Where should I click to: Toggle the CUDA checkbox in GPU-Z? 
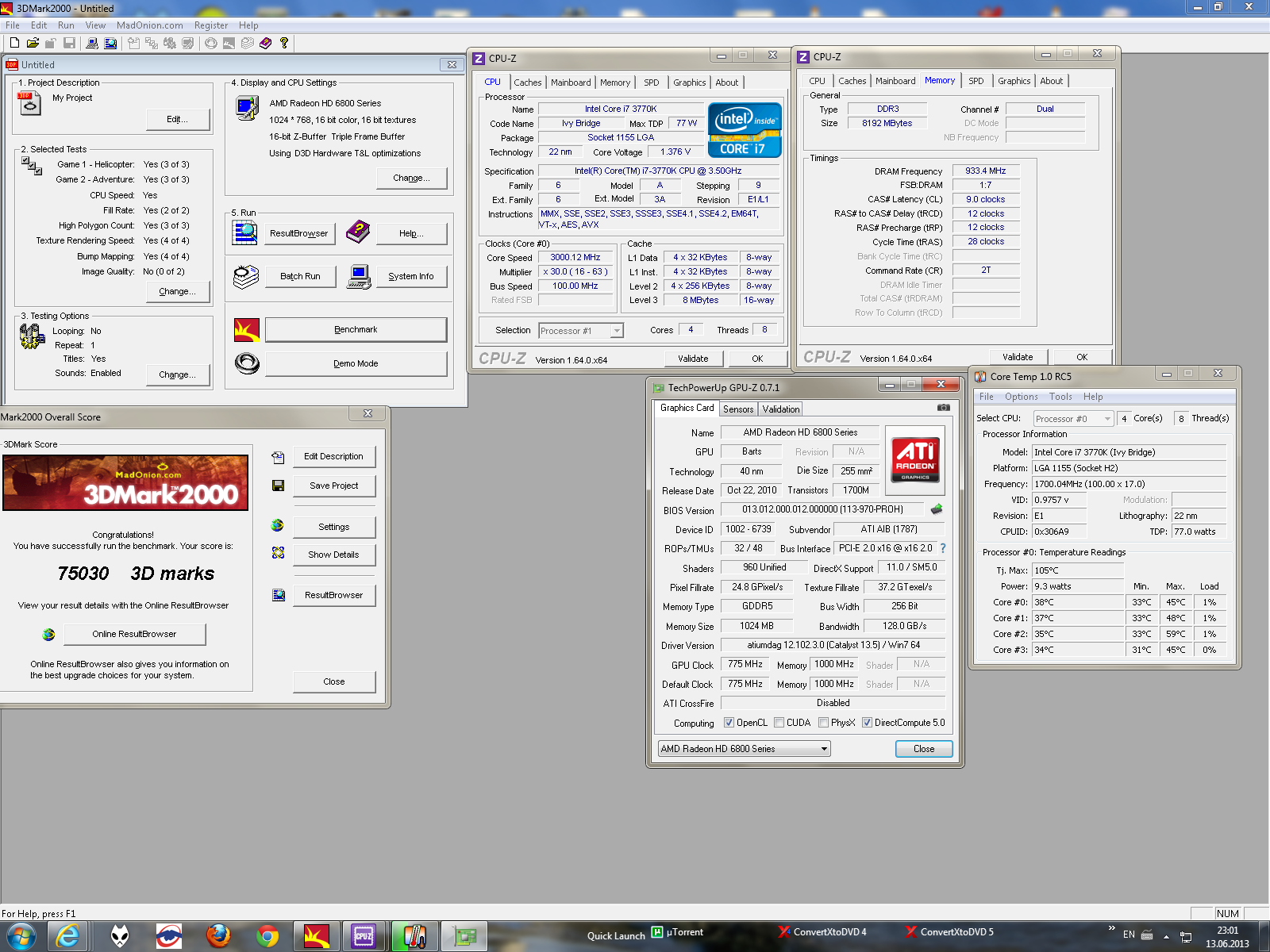779,723
